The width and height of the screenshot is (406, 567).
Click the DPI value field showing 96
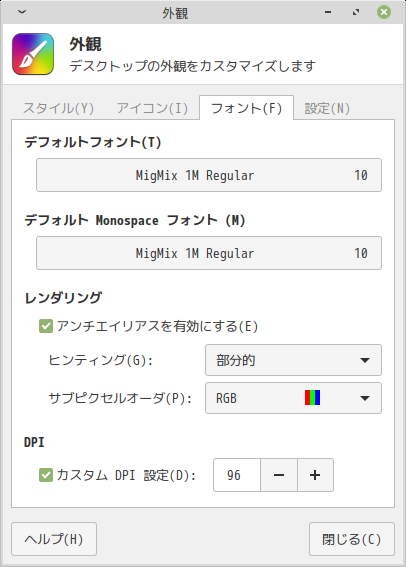click(x=237, y=475)
